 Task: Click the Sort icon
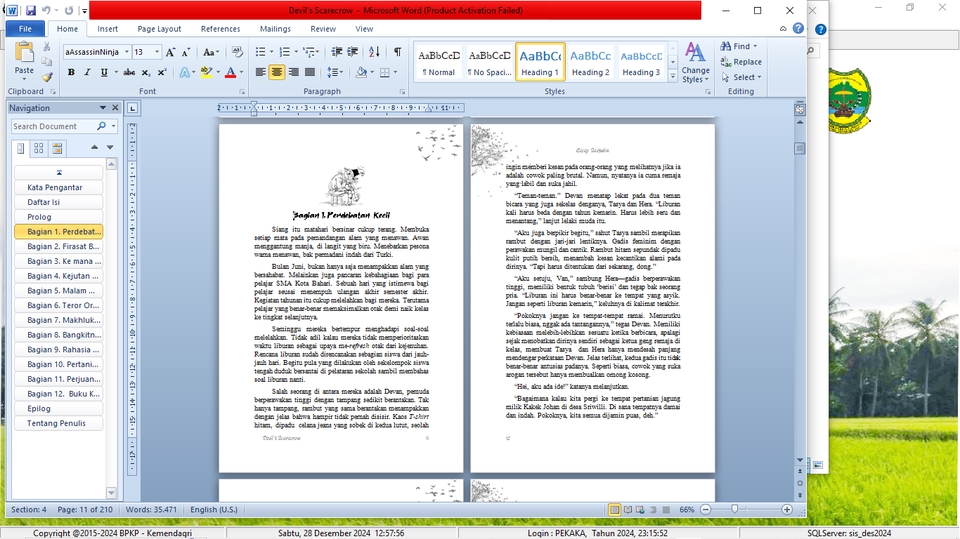(374, 53)
